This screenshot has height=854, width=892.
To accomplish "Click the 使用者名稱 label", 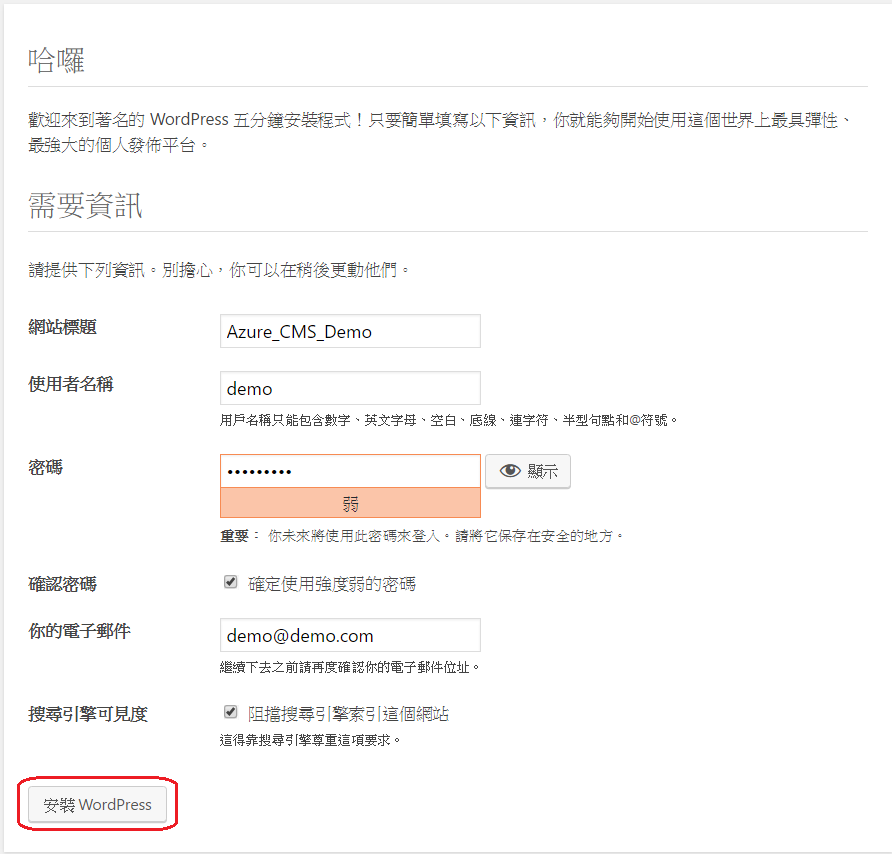I will [71, 384].
